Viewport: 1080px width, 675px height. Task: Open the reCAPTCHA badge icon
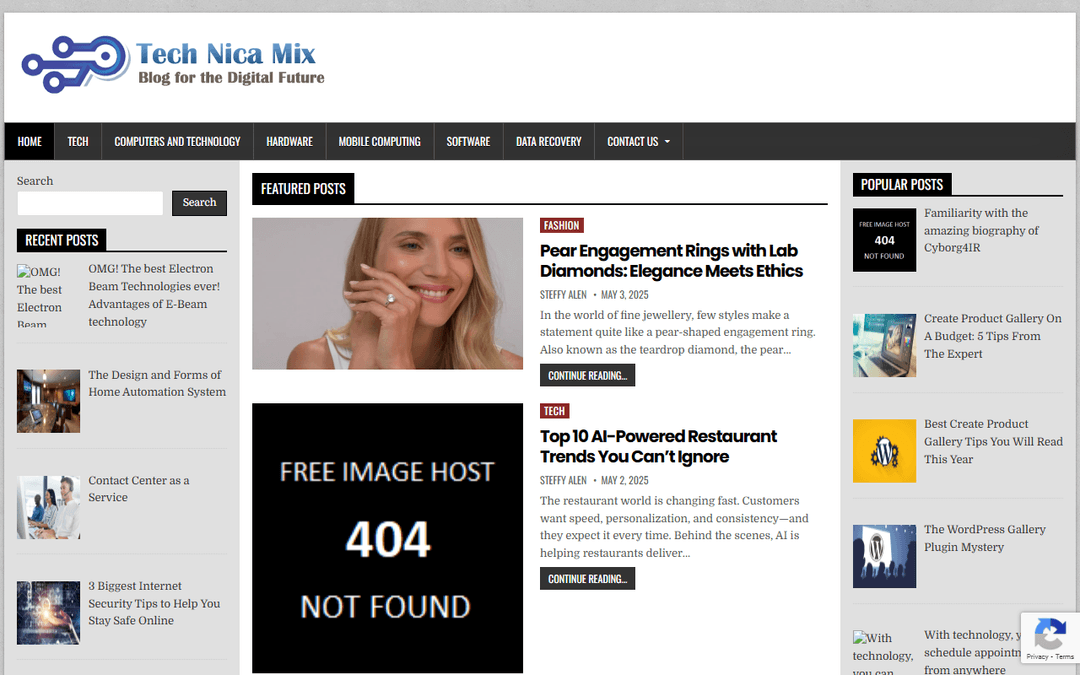(1049, 634)
